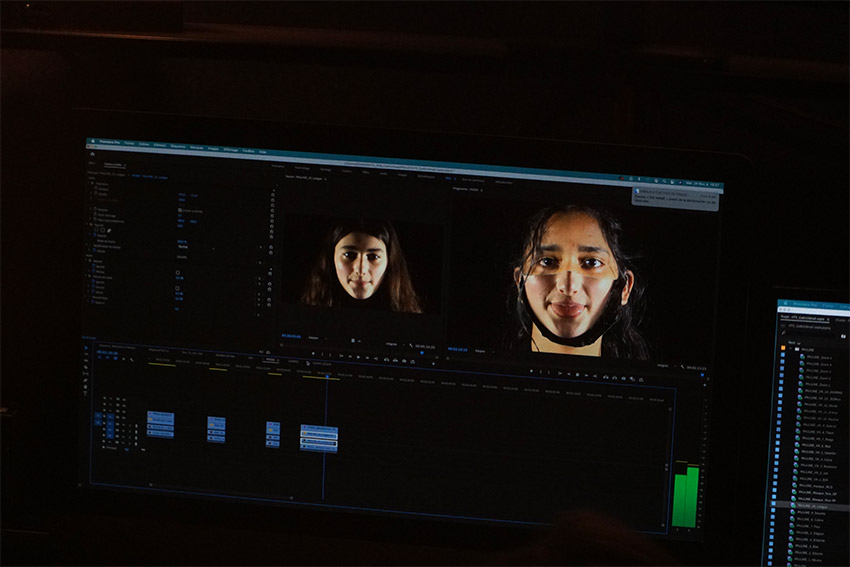The image size is (850, 567).
Task: Toggle Snap in the timeline header
Action: point(107,358)
